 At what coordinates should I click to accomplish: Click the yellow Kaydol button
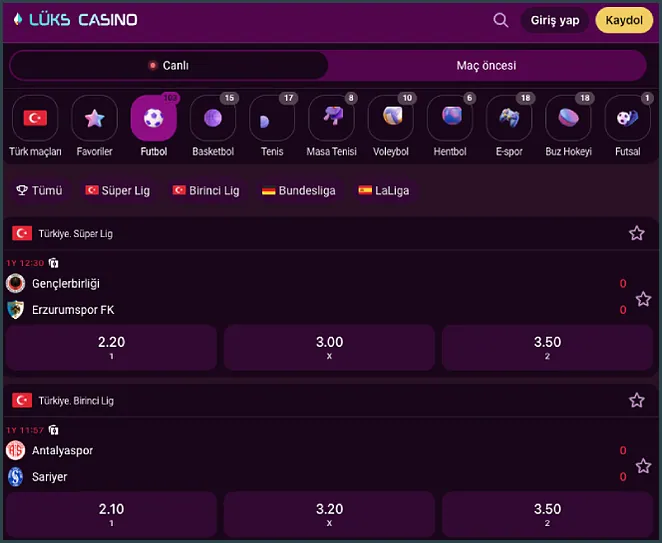click(624, 20)
